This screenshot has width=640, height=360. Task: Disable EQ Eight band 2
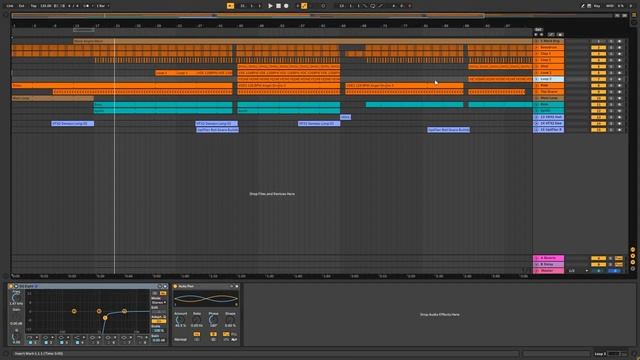pos(46,342)
